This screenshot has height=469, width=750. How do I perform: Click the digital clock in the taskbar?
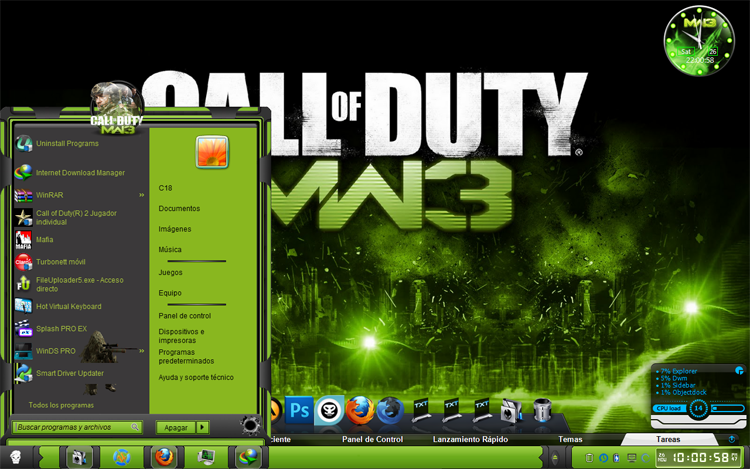point(700,458)
